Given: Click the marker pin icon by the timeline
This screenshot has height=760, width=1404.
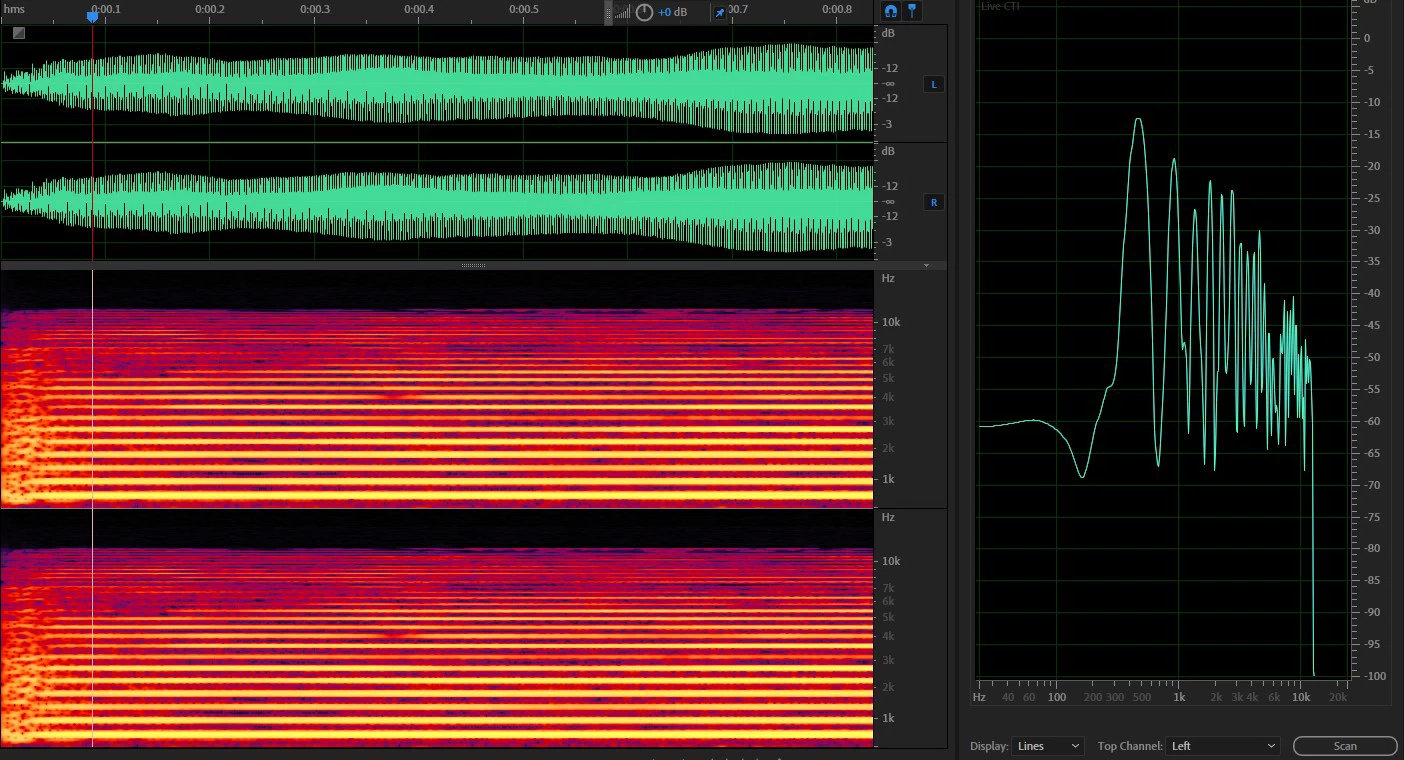Looking at the screenshot, I should [912, 11].
